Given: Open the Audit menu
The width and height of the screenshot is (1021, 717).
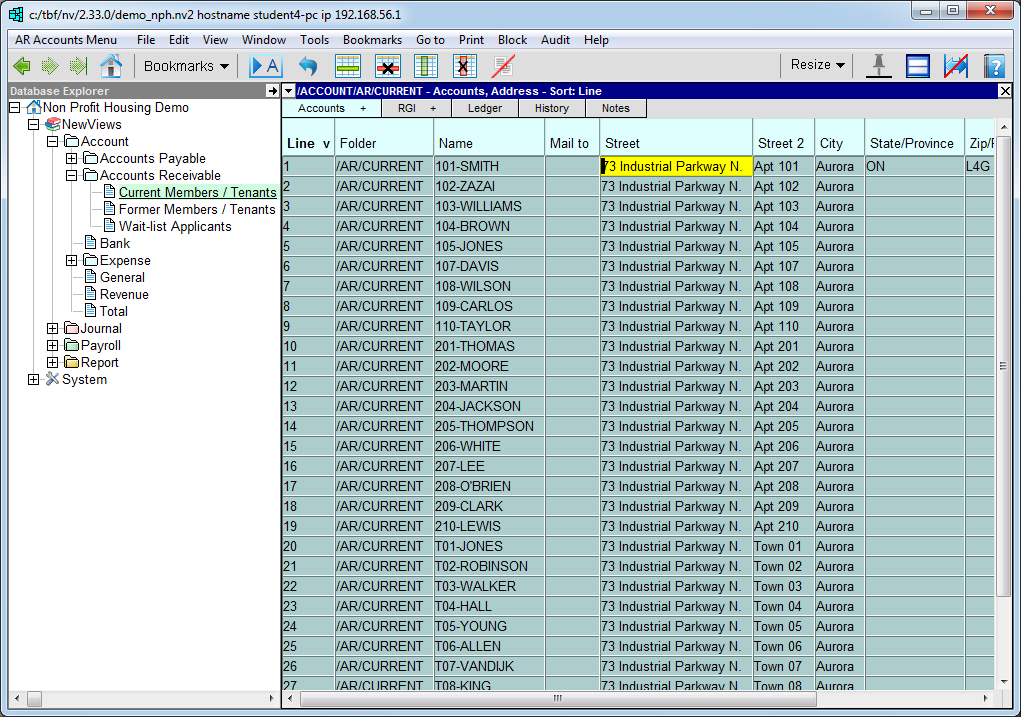Looking at the screenshot, I should coord(555,40).
